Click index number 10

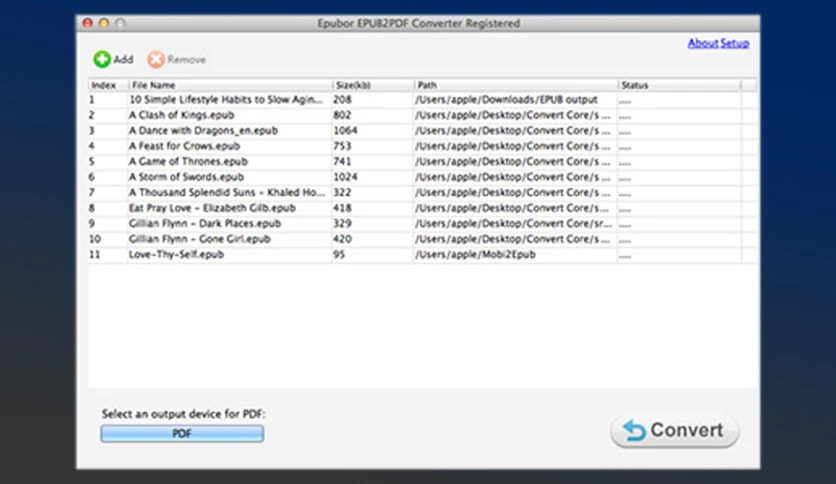tap(95, 239)
